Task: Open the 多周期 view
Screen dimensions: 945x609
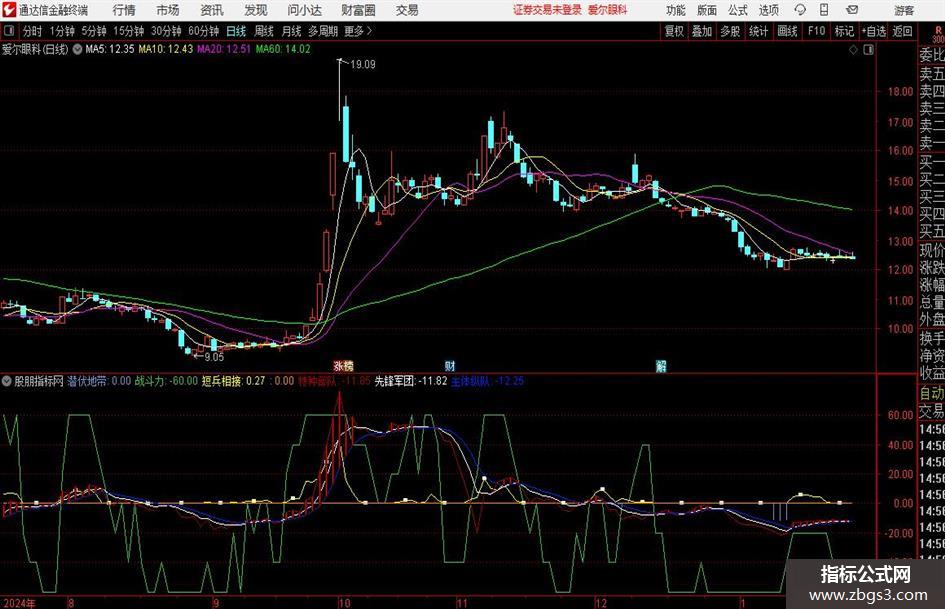Action: (x=323, y=31)
